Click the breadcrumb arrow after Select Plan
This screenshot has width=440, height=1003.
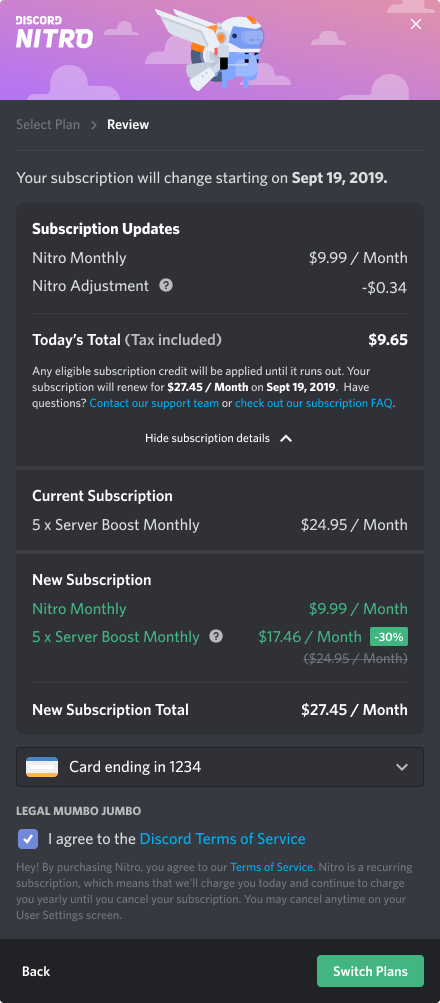click(x=93, y=125)
